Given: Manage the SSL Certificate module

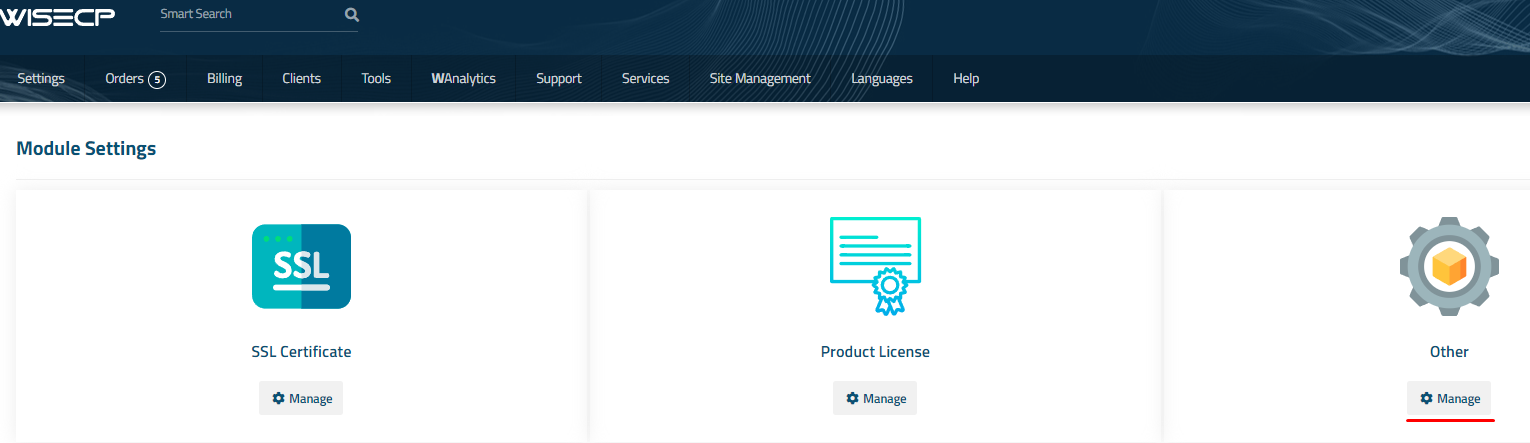Looking at the screenshot, I should 301,398.
